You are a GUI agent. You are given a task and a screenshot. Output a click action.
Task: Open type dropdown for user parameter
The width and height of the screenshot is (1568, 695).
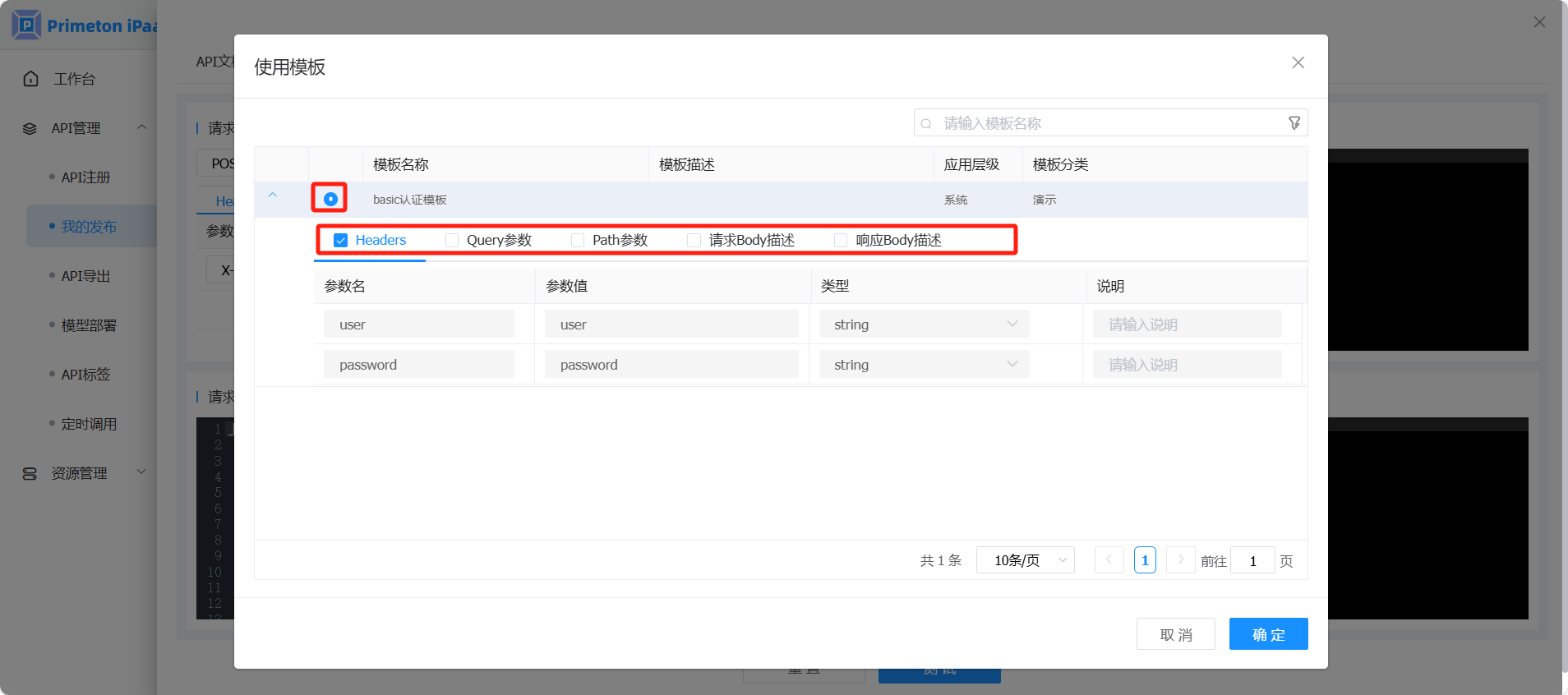point(924,324)
